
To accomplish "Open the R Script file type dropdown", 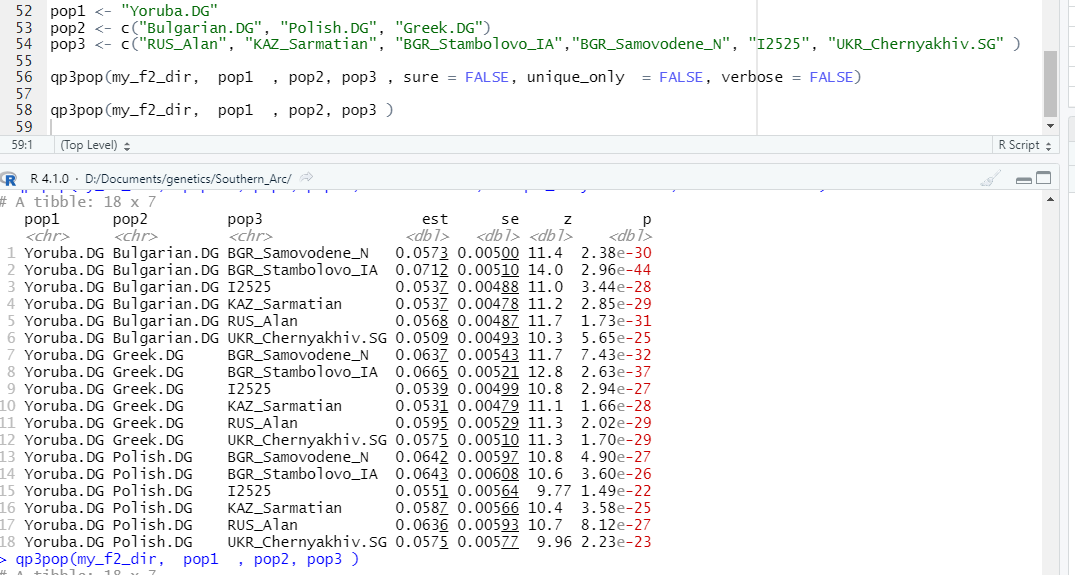I will (x=1025, y=145).
